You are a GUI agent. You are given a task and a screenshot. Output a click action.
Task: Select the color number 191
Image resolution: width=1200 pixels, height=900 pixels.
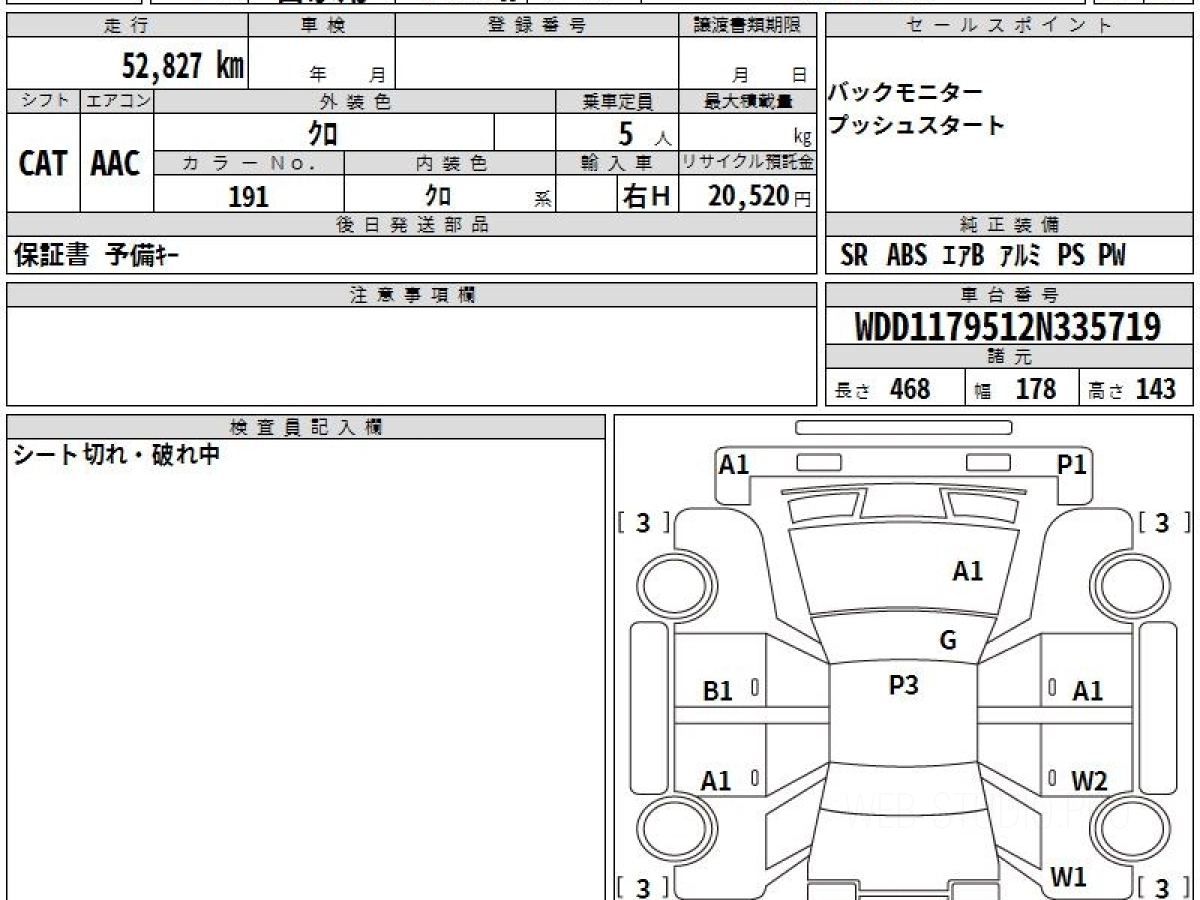pos(248,196)
